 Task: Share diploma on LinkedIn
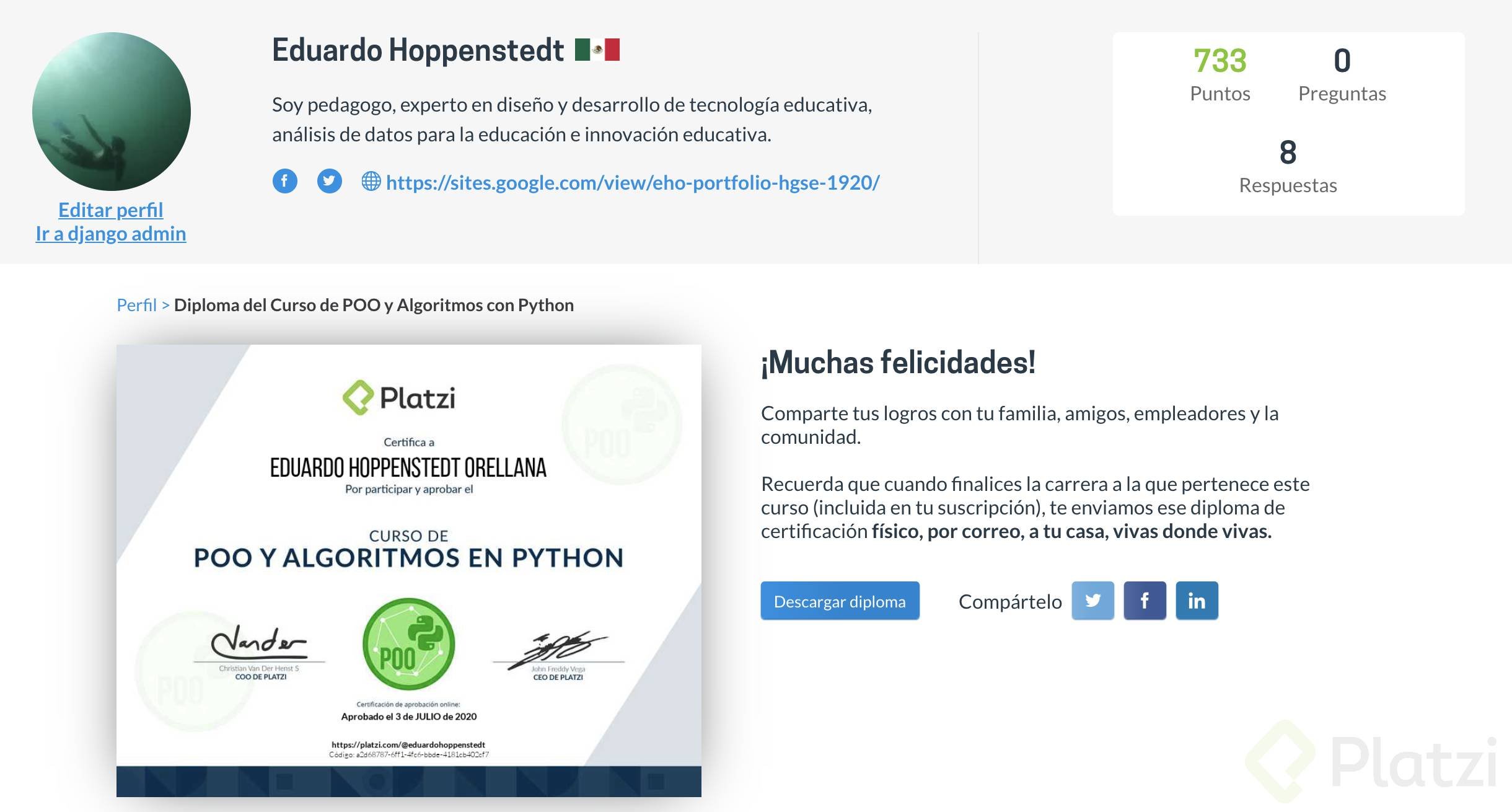pos(1197,601)
